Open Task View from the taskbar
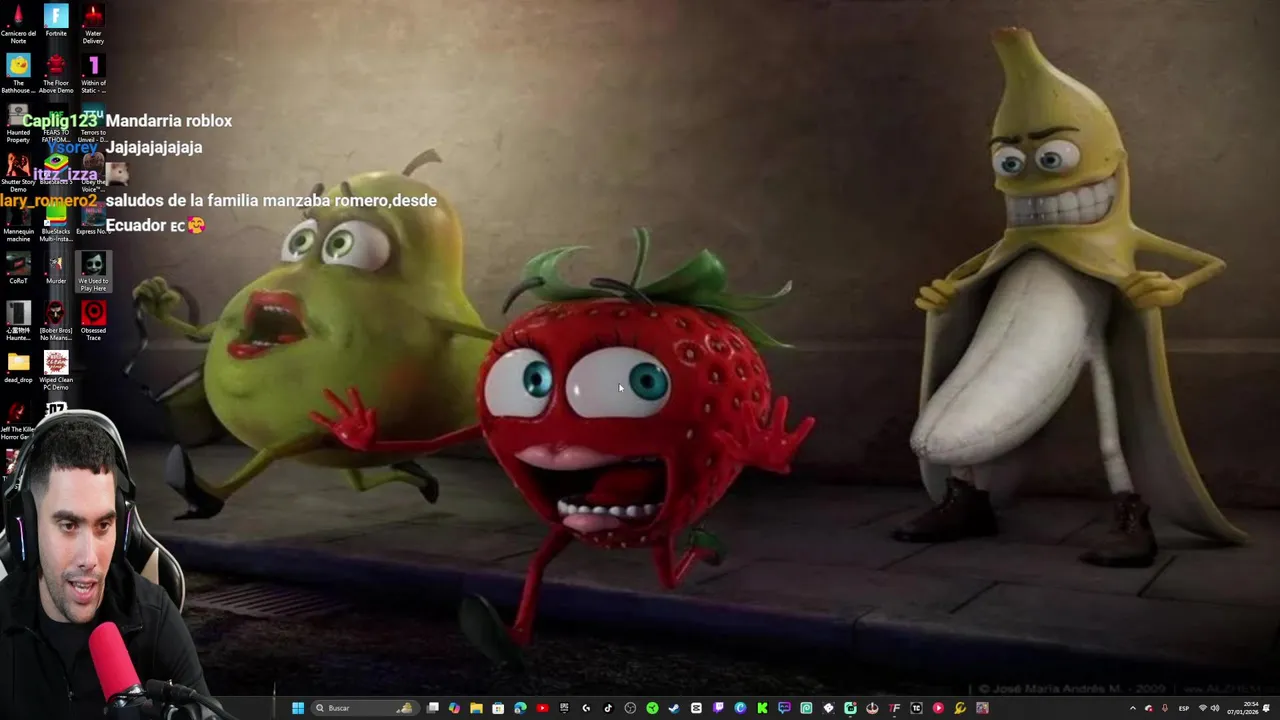Screen dimensions: 1280x720 [x=432, y=708]
